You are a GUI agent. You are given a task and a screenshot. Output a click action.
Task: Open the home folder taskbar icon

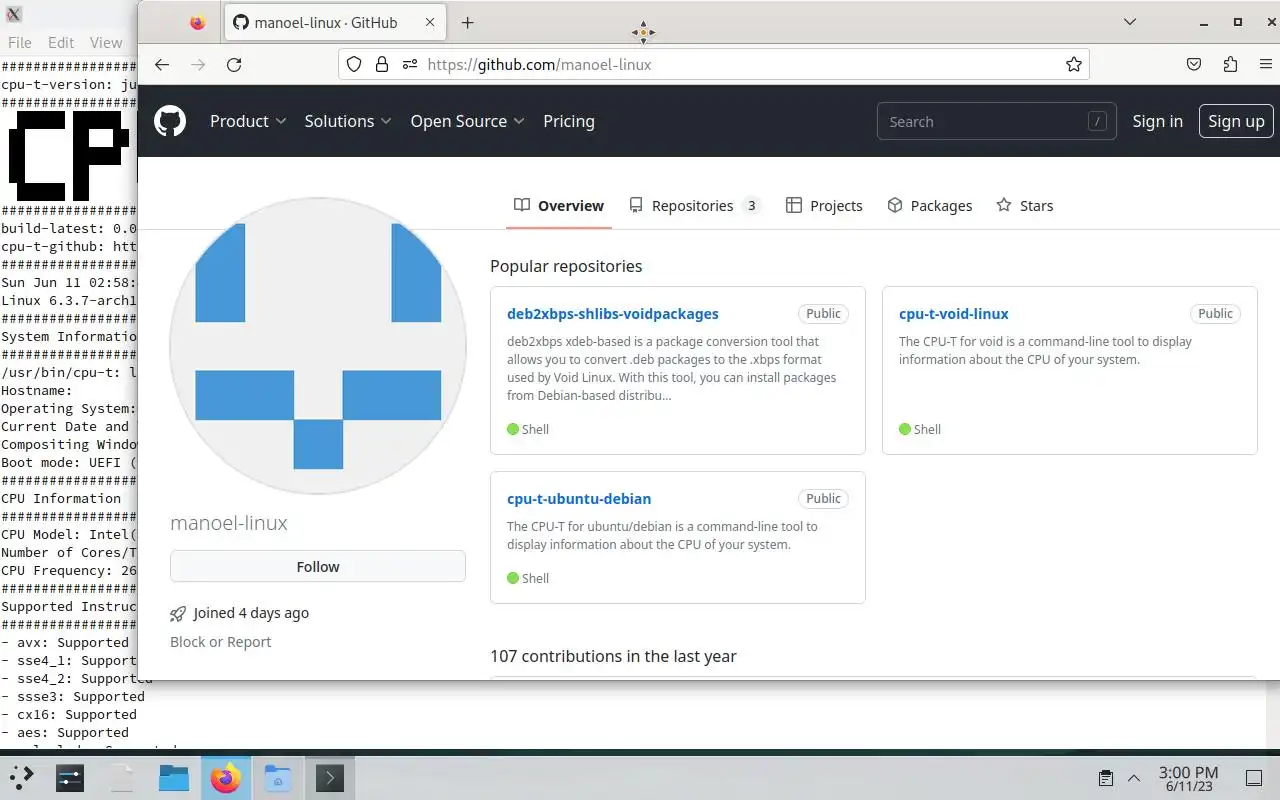pos(278,778)
